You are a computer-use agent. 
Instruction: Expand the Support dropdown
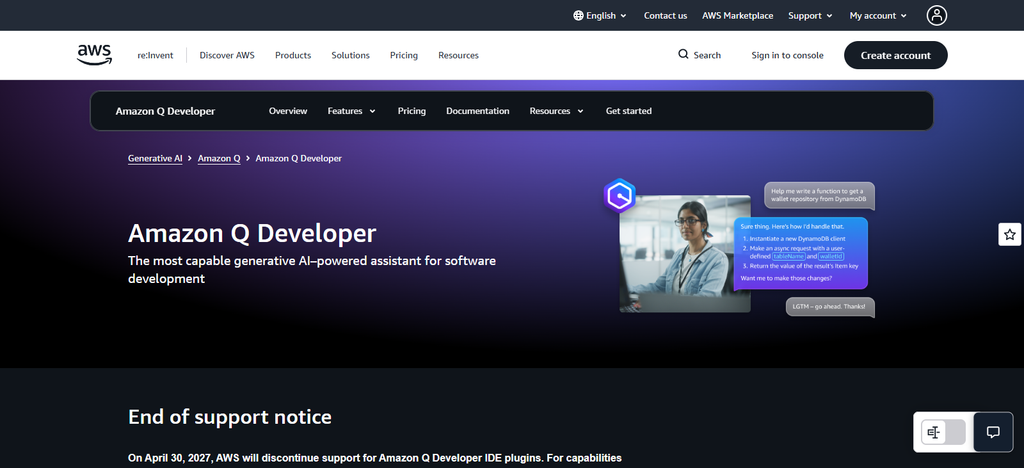point(810,16)
